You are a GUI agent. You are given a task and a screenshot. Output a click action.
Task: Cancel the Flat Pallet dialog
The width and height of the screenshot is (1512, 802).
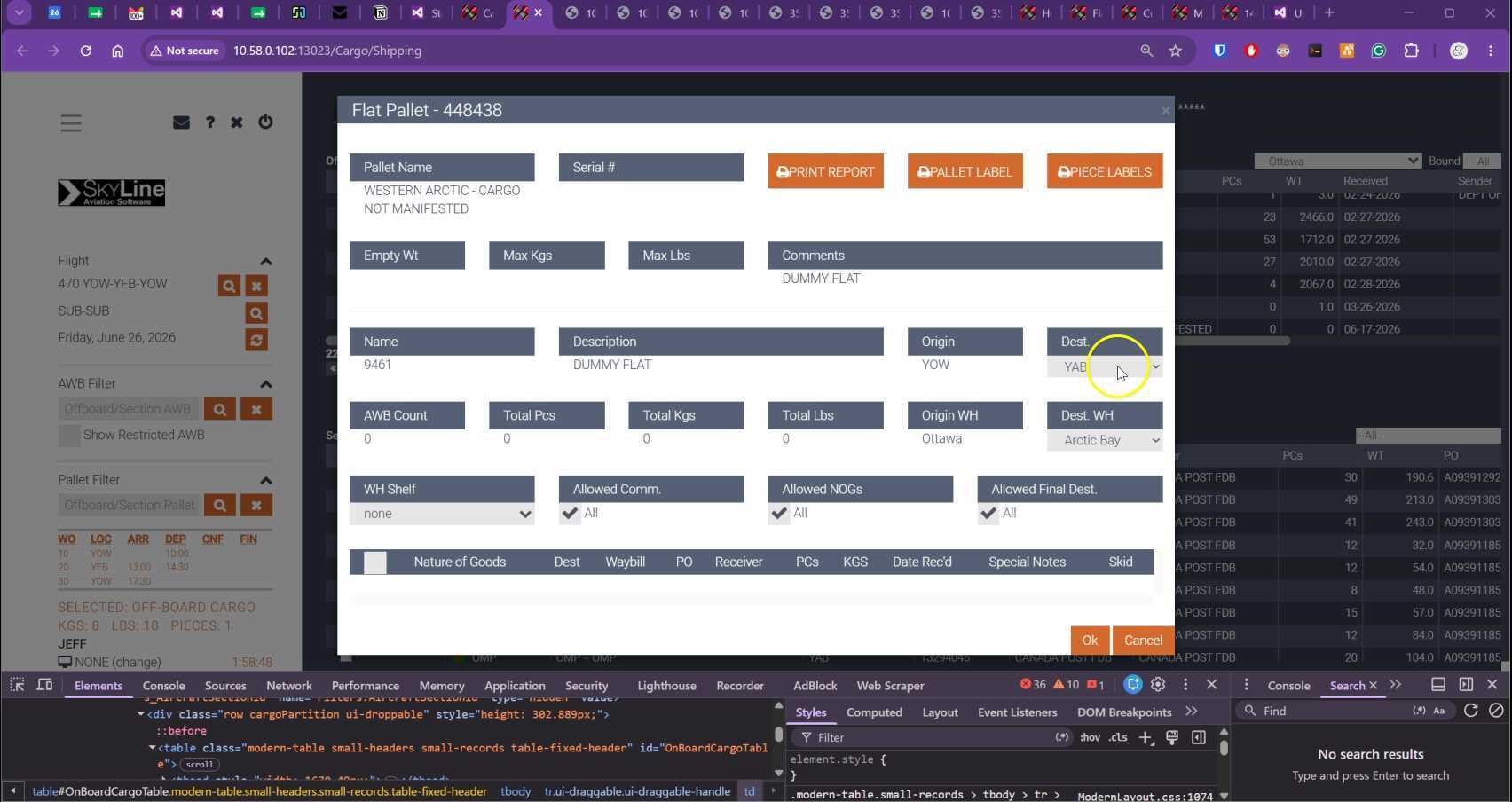coord(1143,640)
